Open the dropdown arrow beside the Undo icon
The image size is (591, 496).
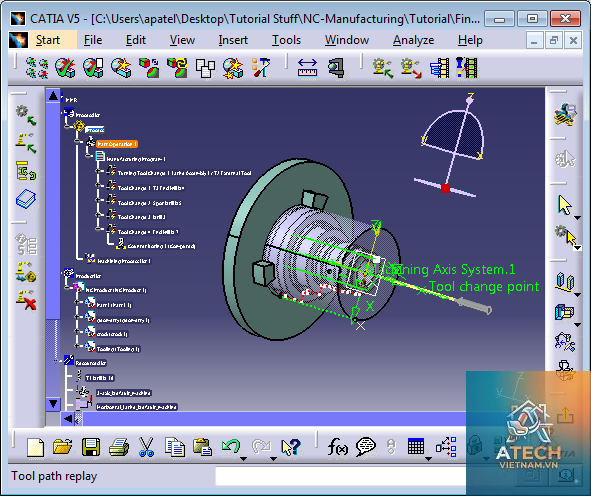(x=243, y=458)
